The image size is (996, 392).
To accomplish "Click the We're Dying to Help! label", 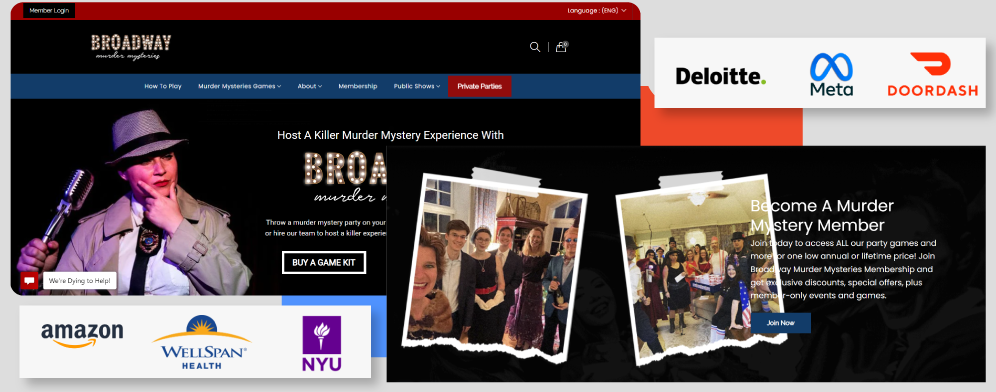I will pos(79,281).
